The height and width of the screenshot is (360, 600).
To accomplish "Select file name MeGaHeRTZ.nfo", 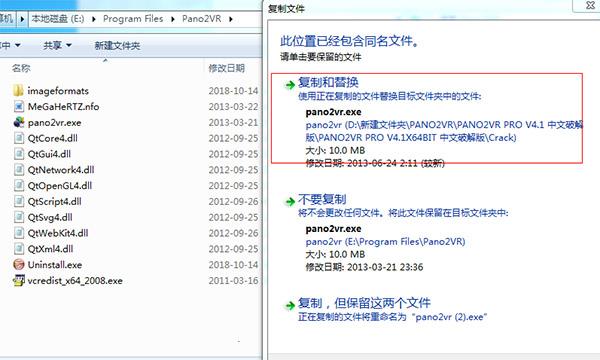I will 64,106.
